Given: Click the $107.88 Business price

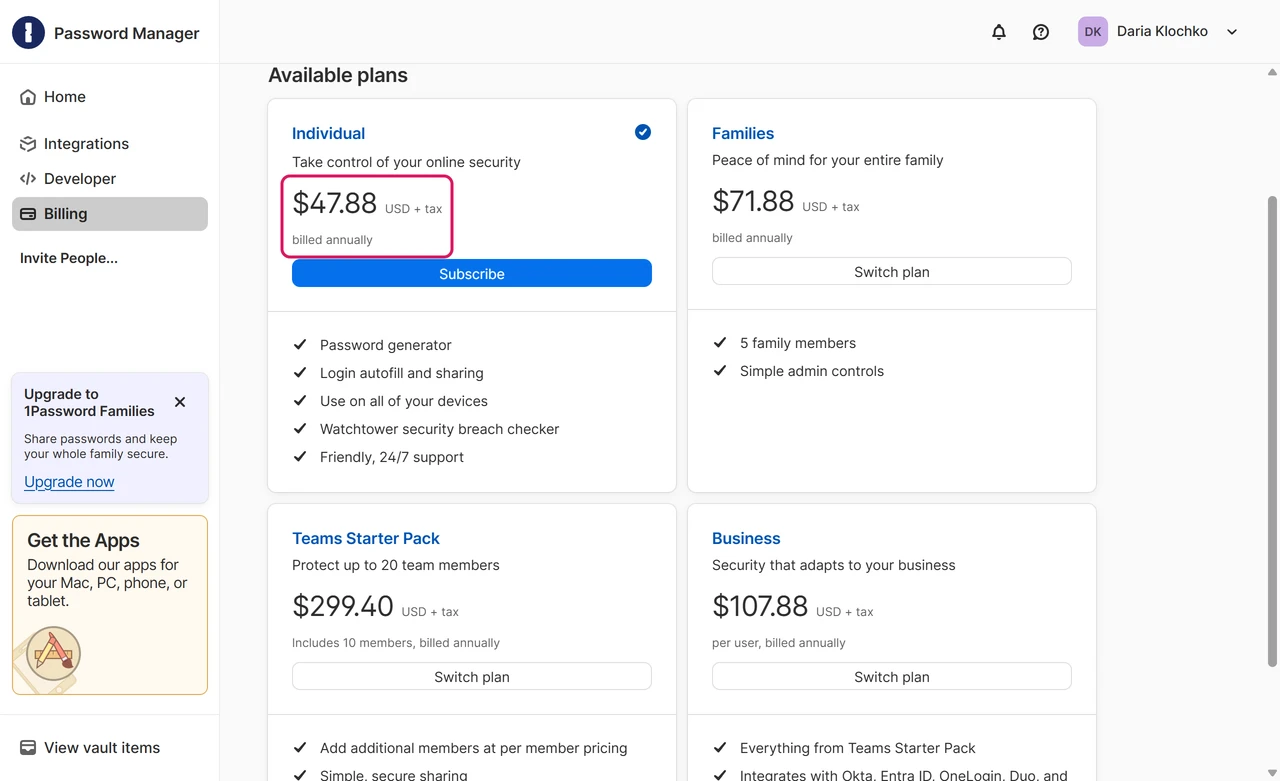Looking at the screenshot, I should pyautogui.click(x=760, y=606).
